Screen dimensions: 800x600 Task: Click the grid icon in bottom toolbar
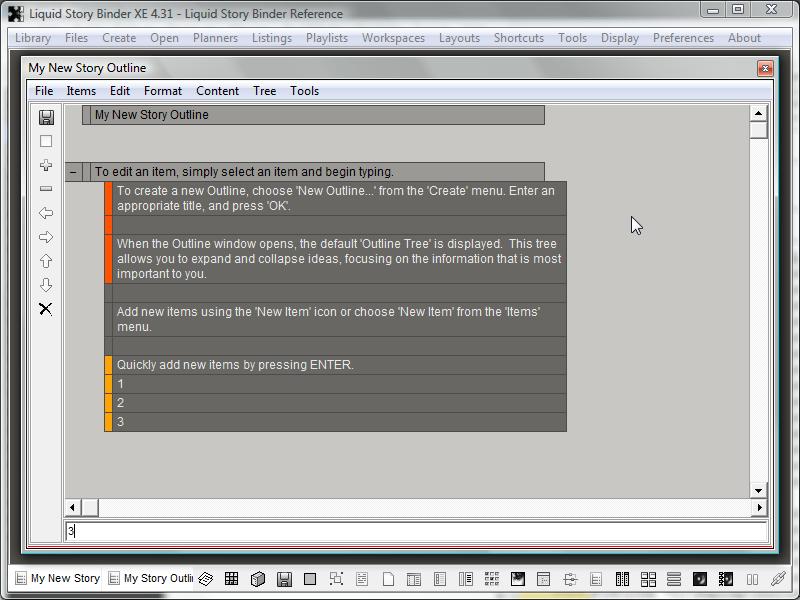231,578
